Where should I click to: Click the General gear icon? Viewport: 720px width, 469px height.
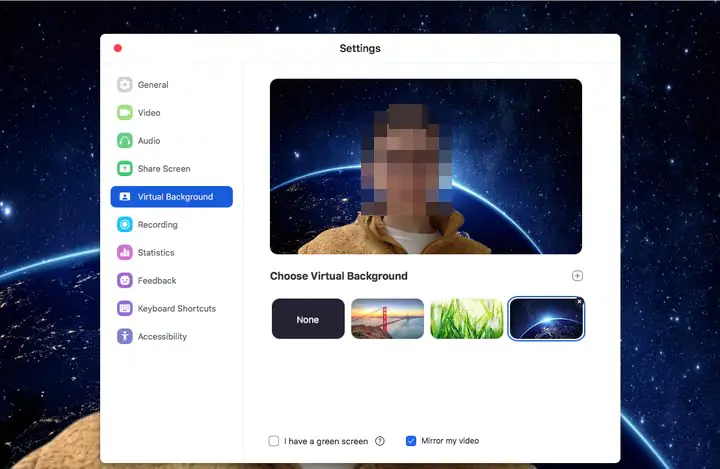pos(124,85)
